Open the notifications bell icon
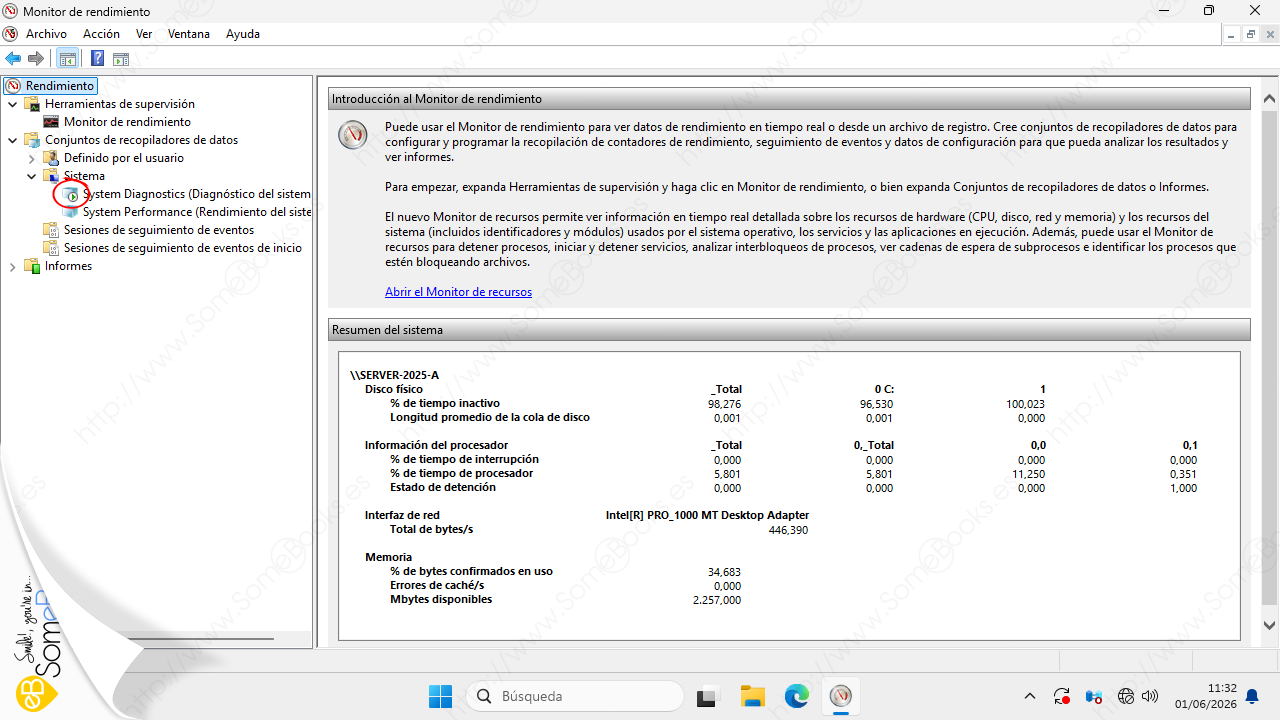The height and width of the screenshot is (720, 1280). click(1252, 696)
